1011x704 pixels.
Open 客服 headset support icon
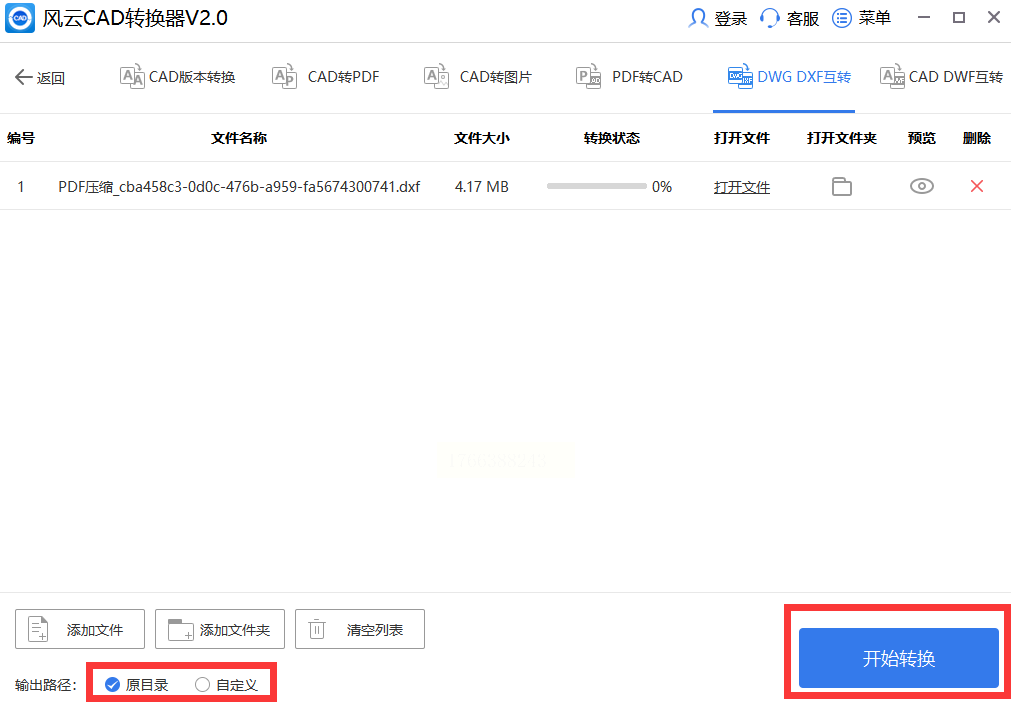click(770, 18)
